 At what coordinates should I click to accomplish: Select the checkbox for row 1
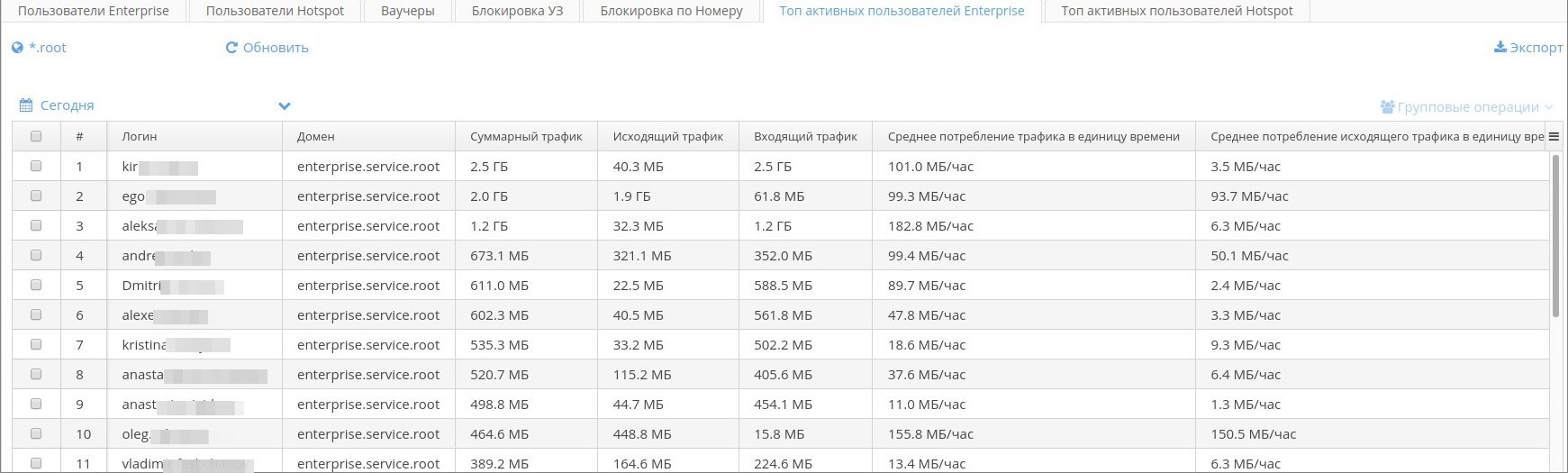click(x=36, y=166)
